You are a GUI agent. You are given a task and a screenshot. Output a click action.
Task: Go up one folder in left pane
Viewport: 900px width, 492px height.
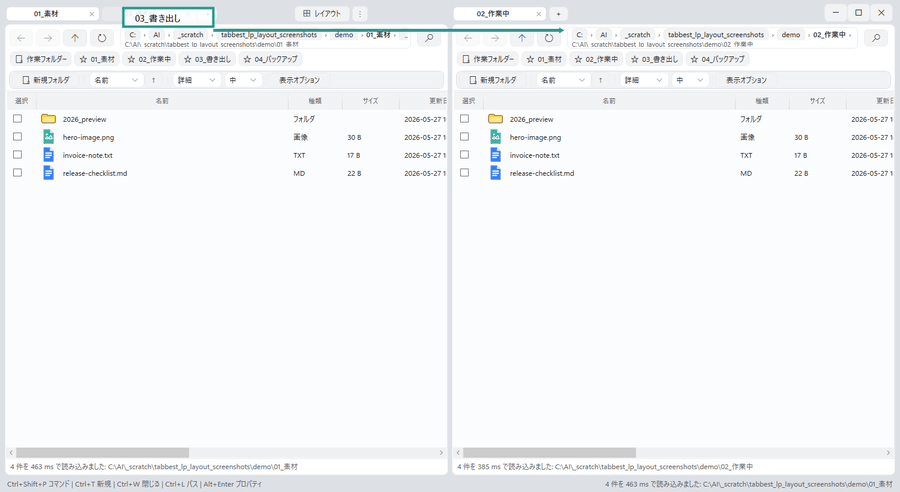(75, 38)
